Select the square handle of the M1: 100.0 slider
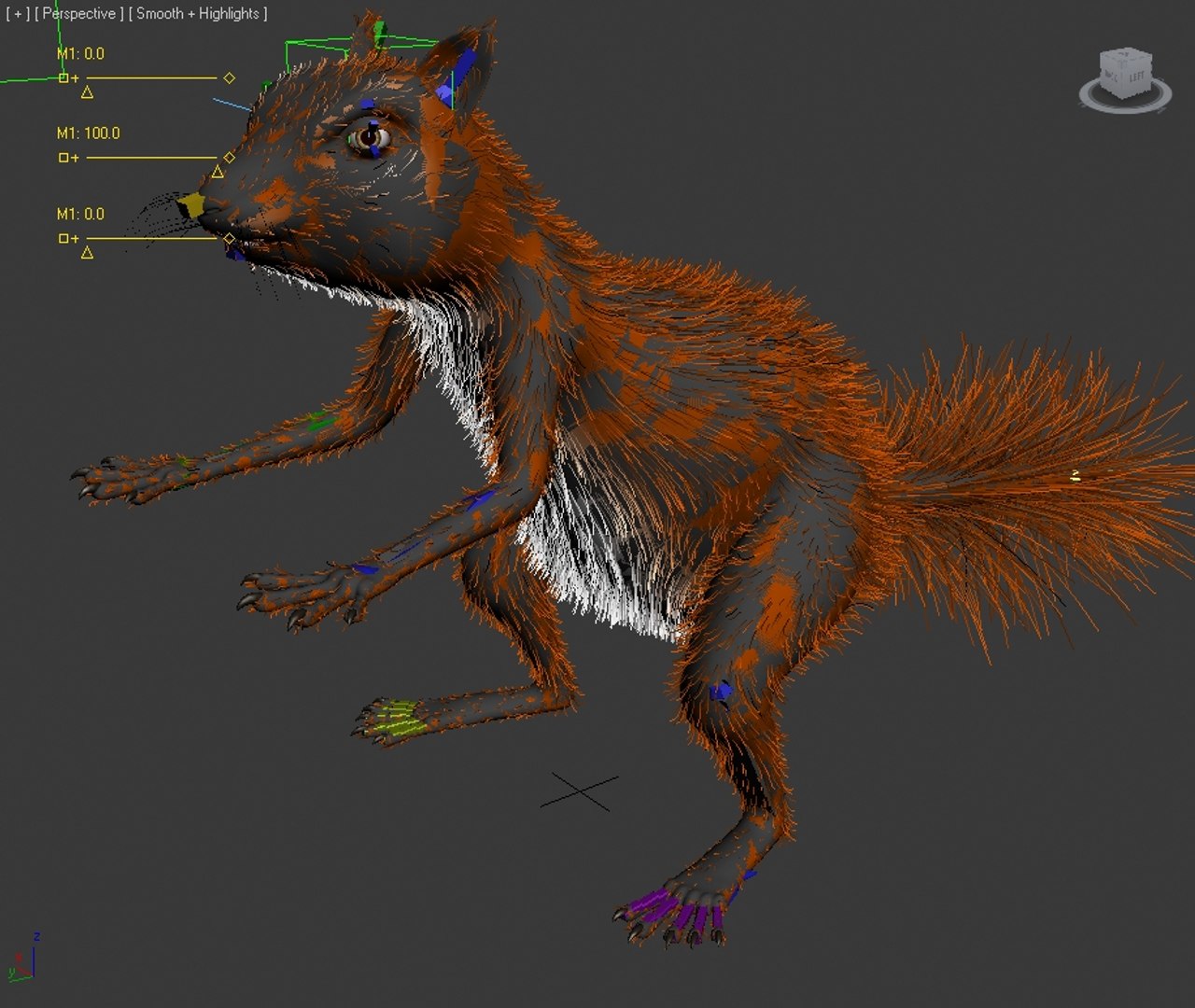 pos(63,158)
